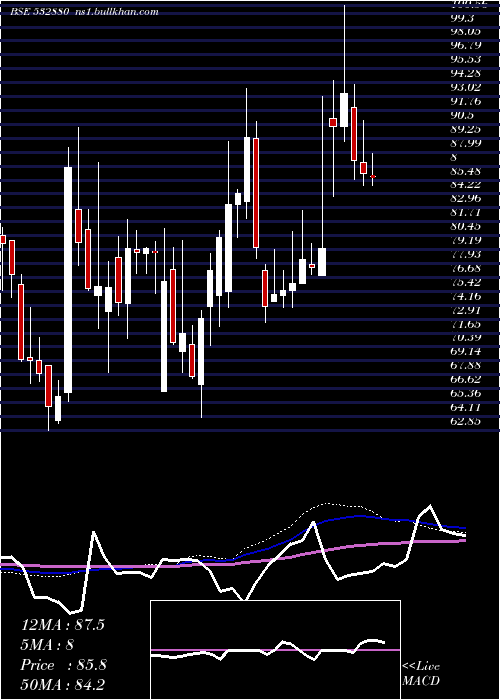Select the 91.76 price axis label
Image resolution: width=500 pixels, height=700 pixels.
(x=466, y=101)
